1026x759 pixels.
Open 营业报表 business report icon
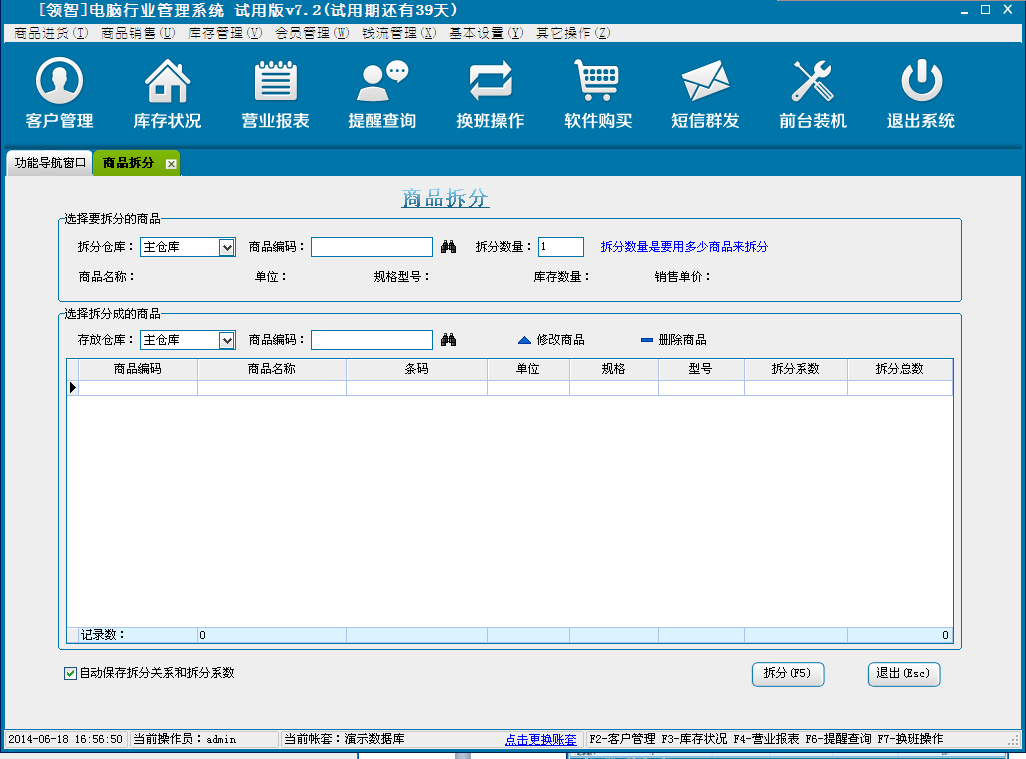275,82
